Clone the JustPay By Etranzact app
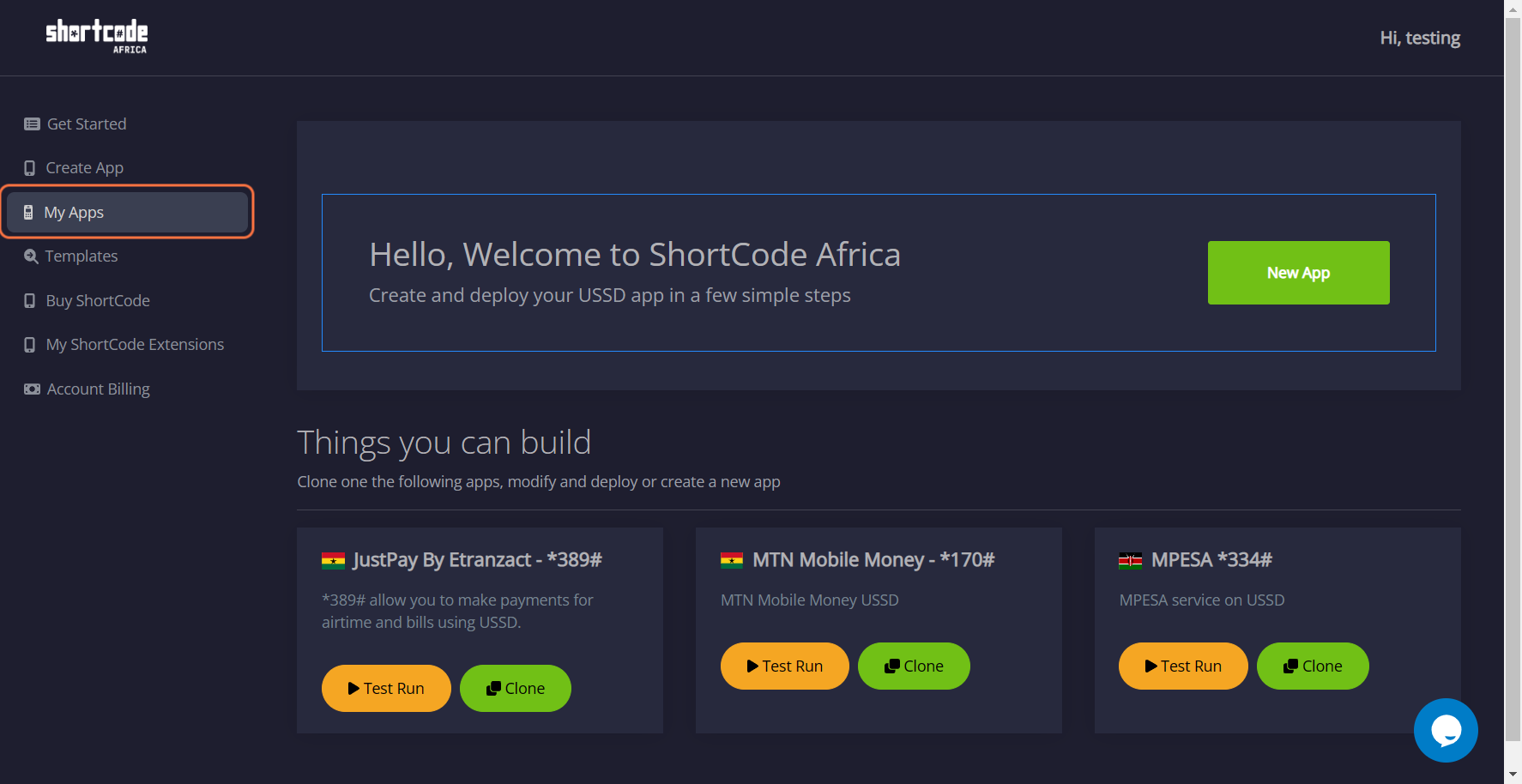 pyautogui.click(x=516, y=689)
